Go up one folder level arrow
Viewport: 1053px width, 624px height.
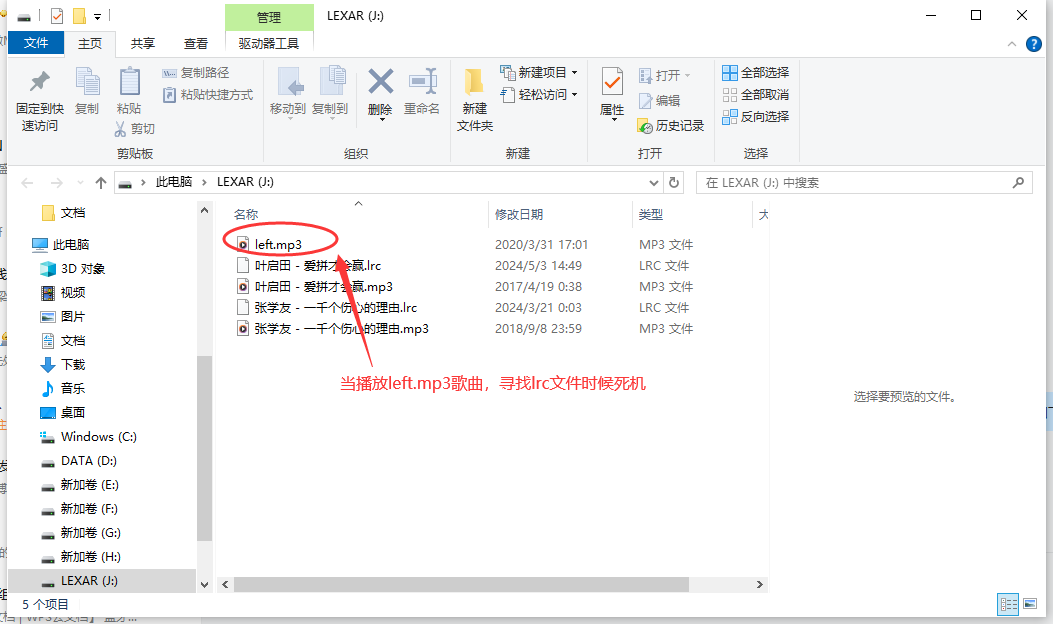tap(101, 183)
